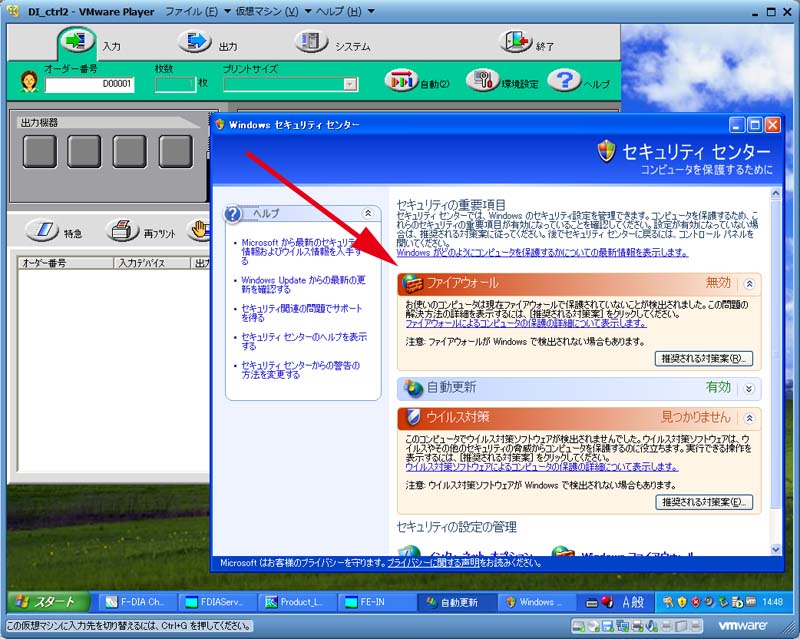Click the 再プリント reprint printer icon
This screenshot has height=639, width=800.
(x=122, y=230)
